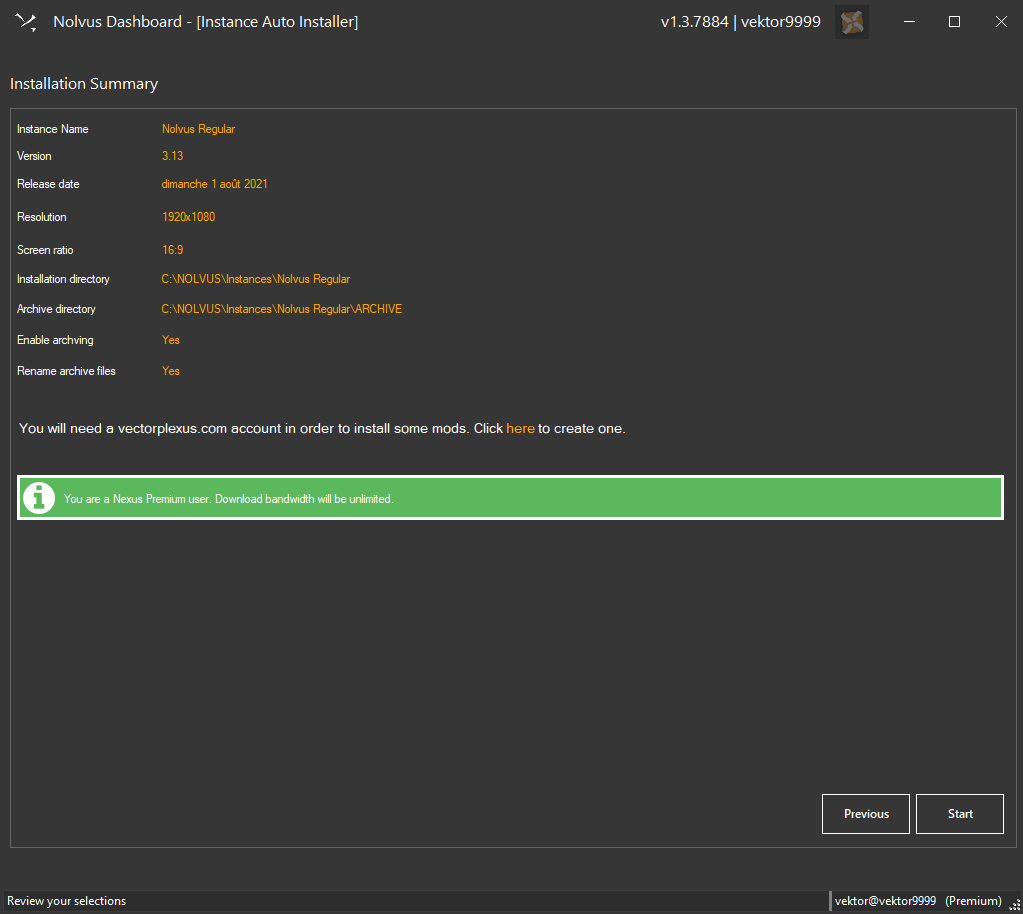The width and height of the screenshot is (1023, 914).
Task: Click the 'Release date' label
Action: pyautogui.click(x=48, y=184)
